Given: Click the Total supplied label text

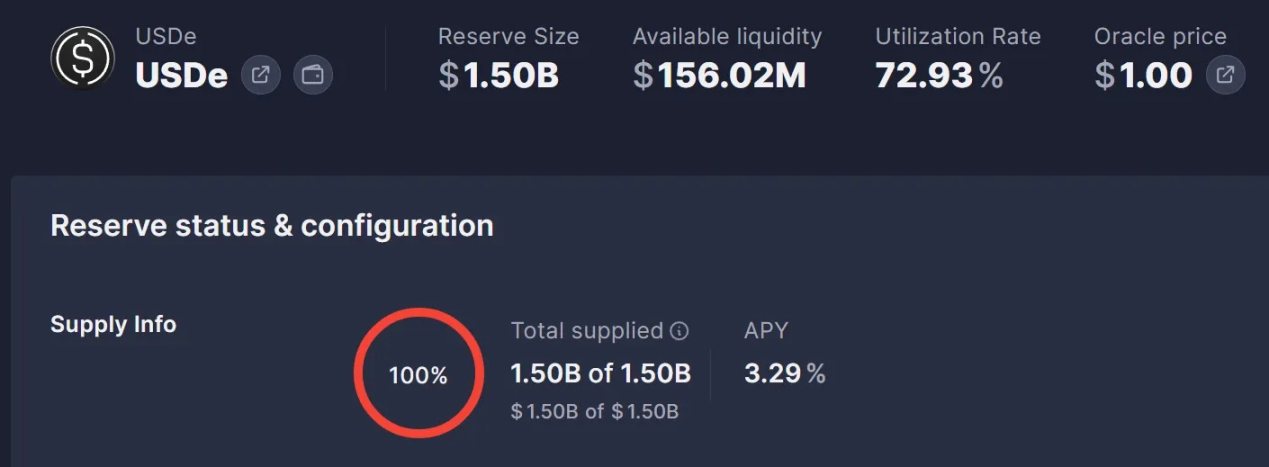Looking at the screenshot, I should 587,331.
